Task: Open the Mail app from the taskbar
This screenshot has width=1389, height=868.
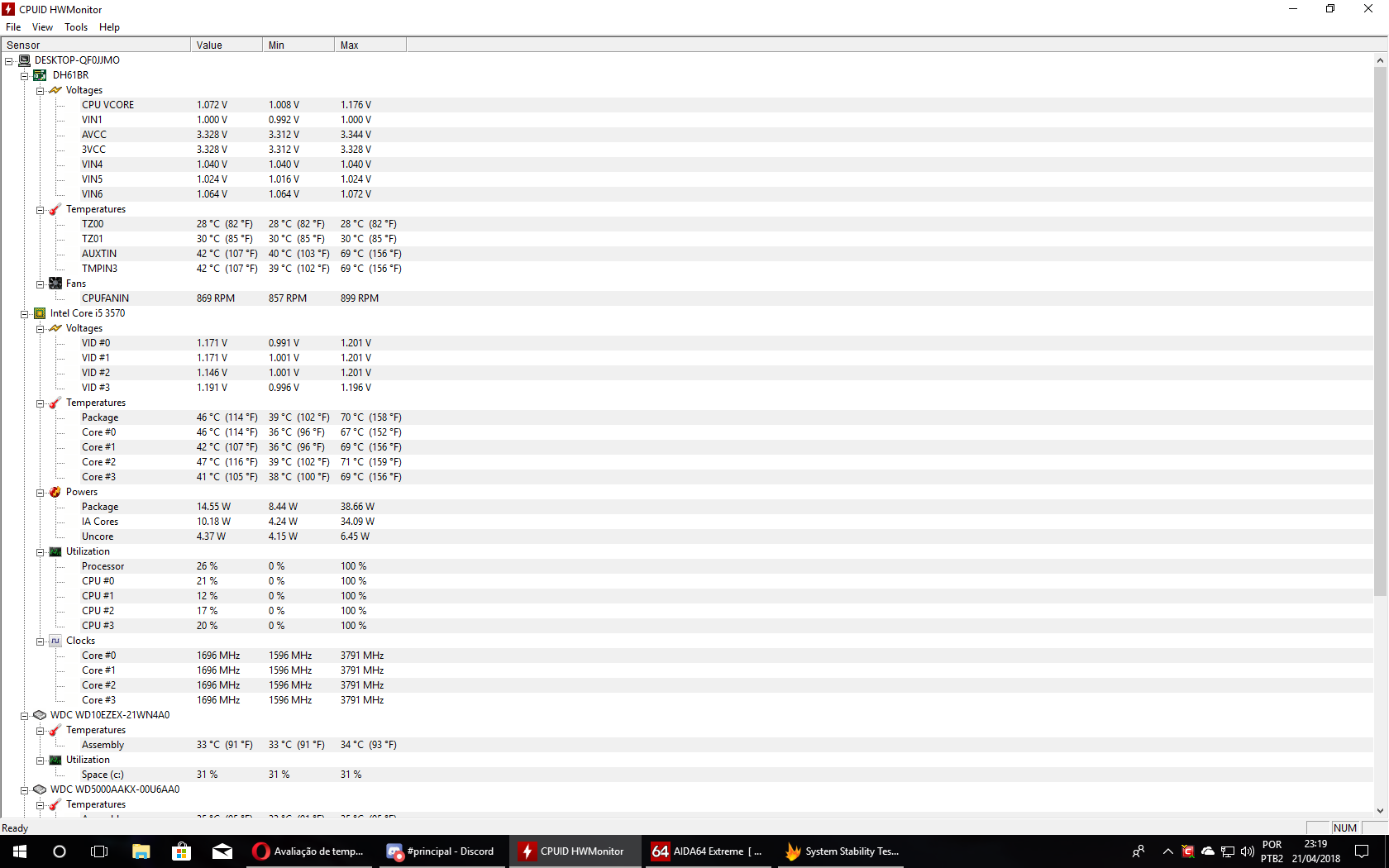Action: click(222, 851)
